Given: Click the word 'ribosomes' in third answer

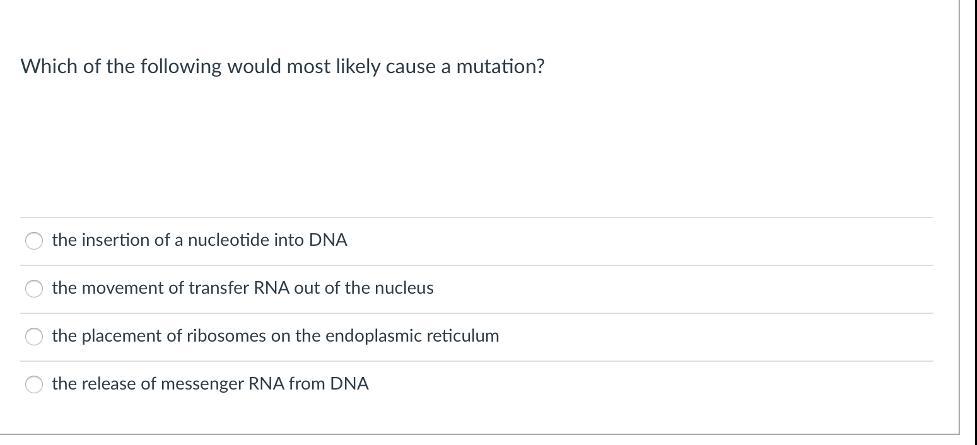Looking at the screenshot, I should tap(225, 336).
